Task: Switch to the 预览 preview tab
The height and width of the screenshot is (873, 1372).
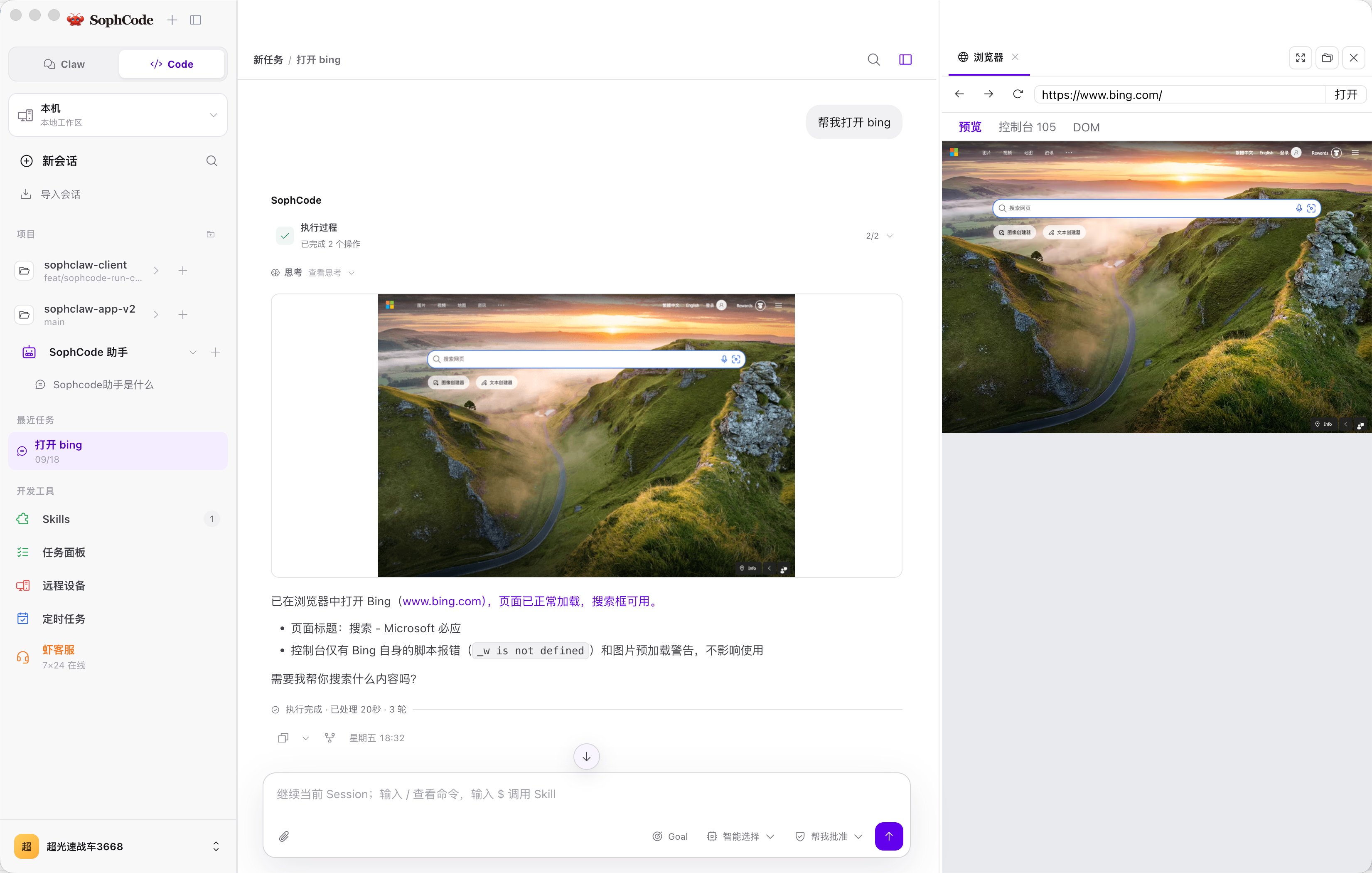Action: point(970,127)
